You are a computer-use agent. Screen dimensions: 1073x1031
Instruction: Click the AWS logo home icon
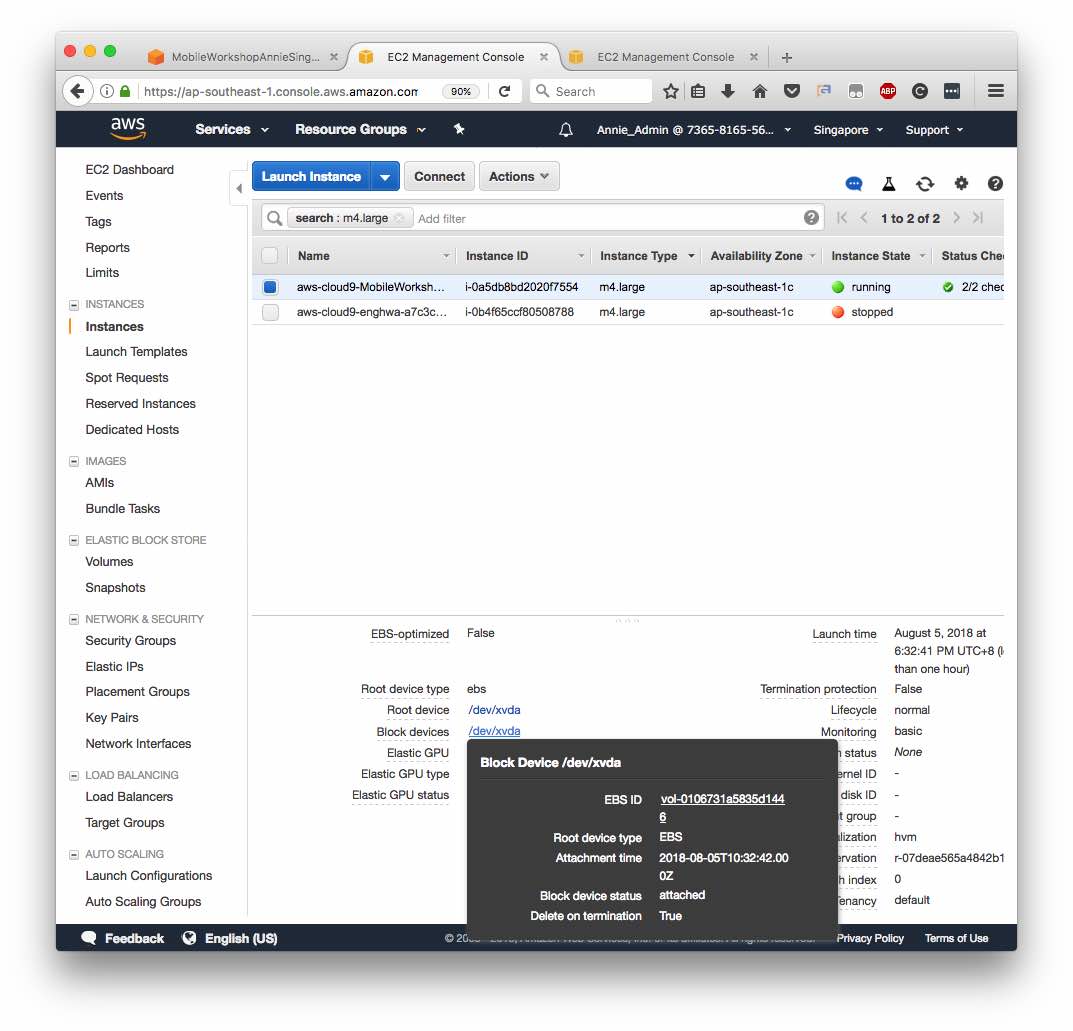(128, 128)
